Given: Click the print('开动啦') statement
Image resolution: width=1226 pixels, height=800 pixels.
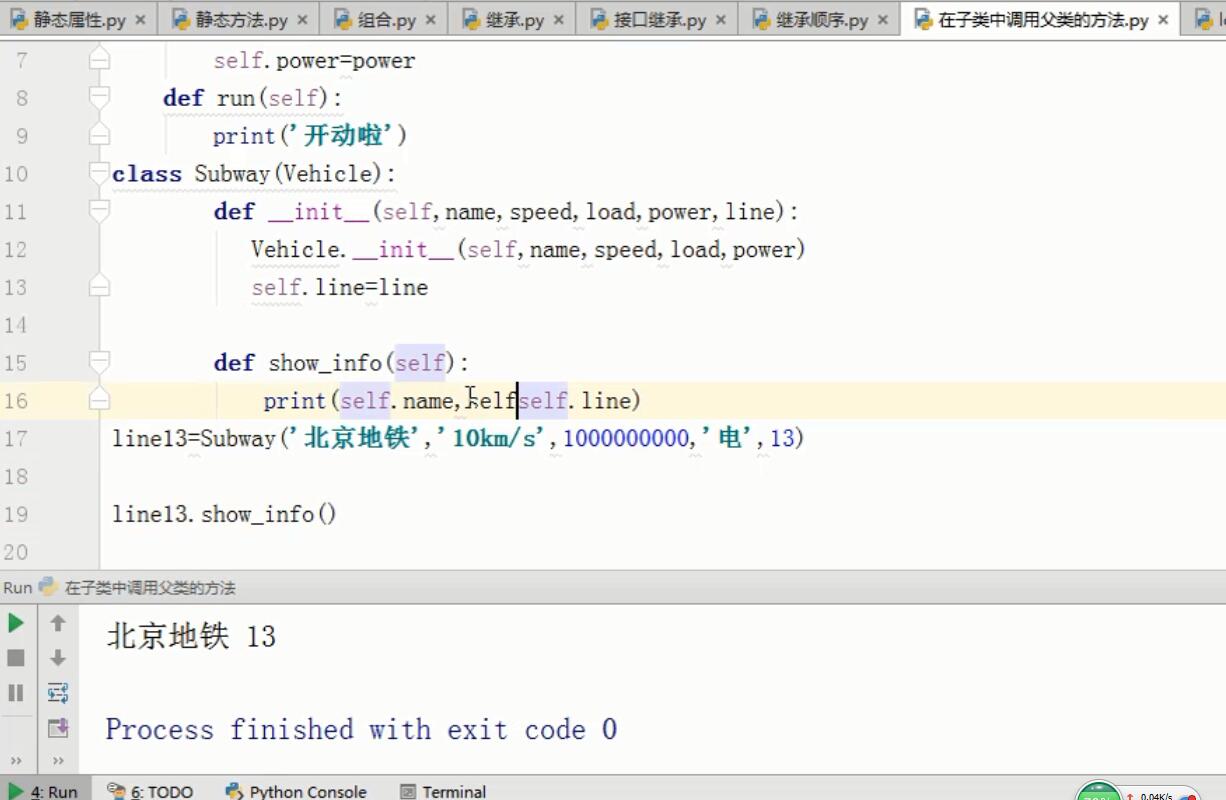Looking at the screenshot, I should coord(310,136).
